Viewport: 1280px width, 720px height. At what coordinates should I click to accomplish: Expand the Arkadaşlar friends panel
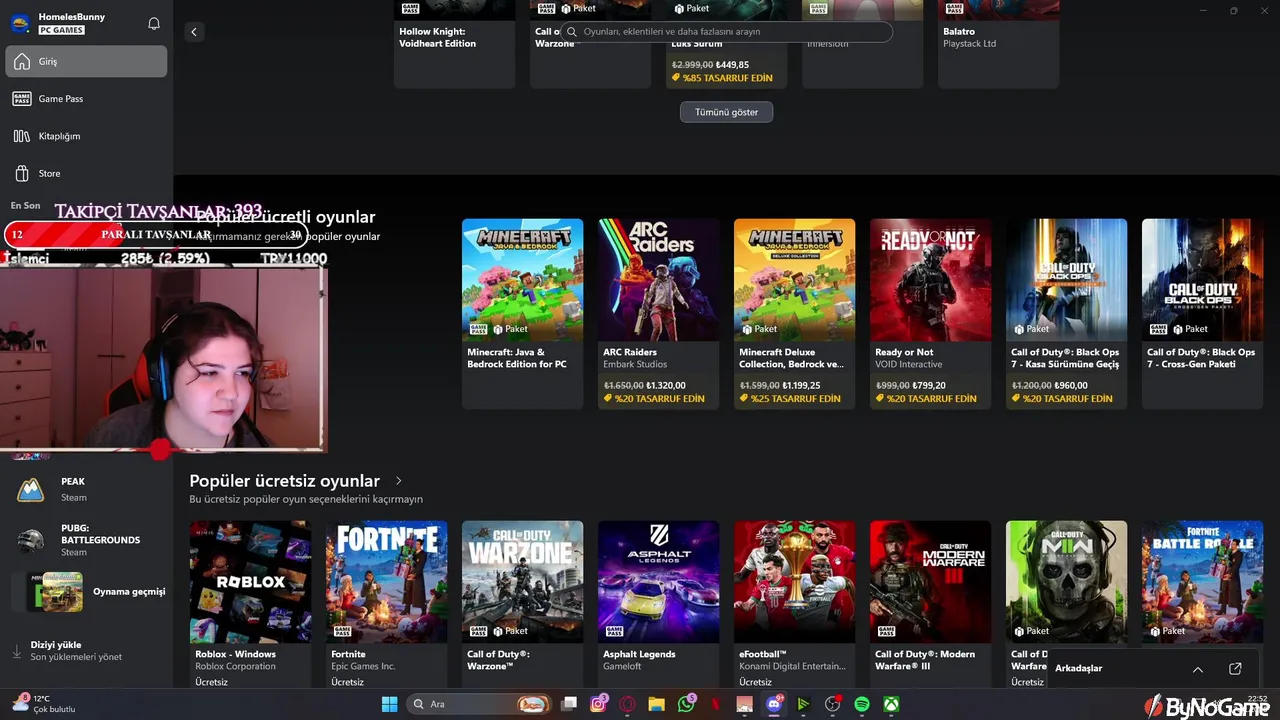point(1197,669)
